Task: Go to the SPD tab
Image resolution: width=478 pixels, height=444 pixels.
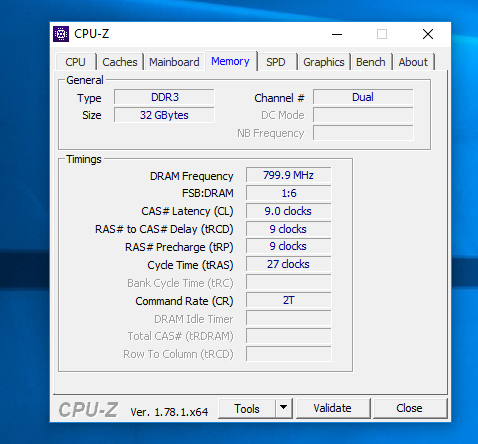Action: tap(276, 62)
